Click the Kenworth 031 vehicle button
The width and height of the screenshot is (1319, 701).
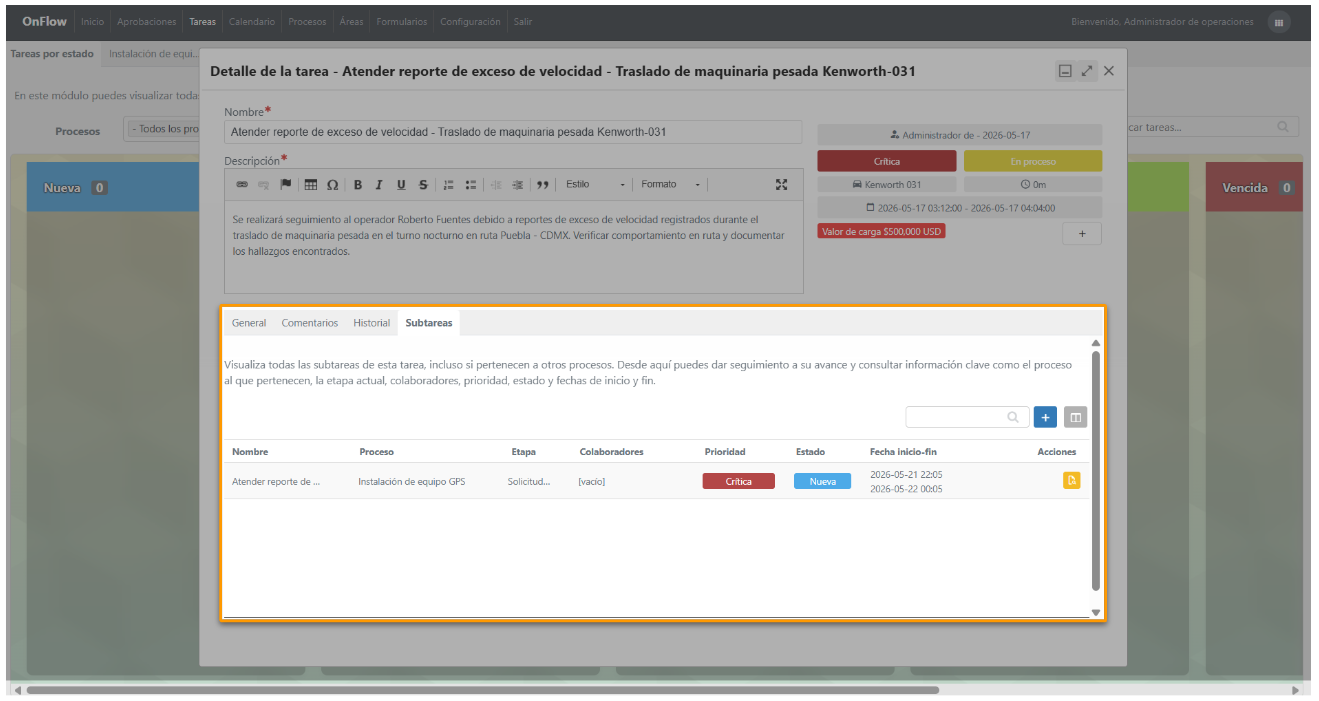[887, 185]
